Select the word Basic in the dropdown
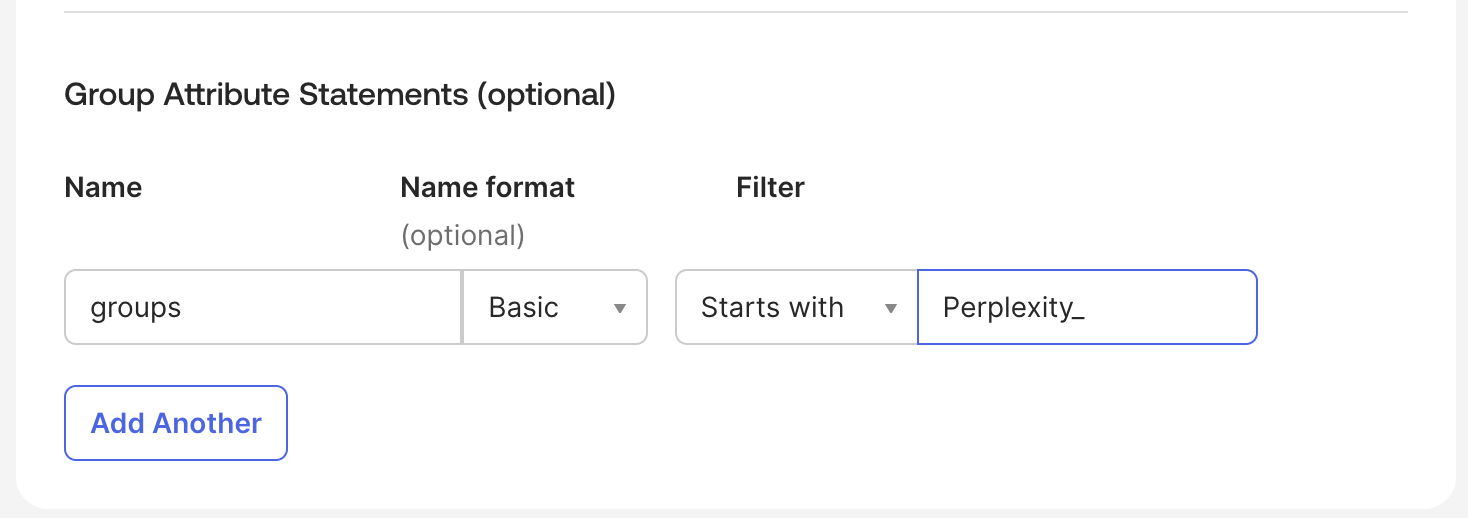The image size is (1468, 518). [x=524, y=307]
